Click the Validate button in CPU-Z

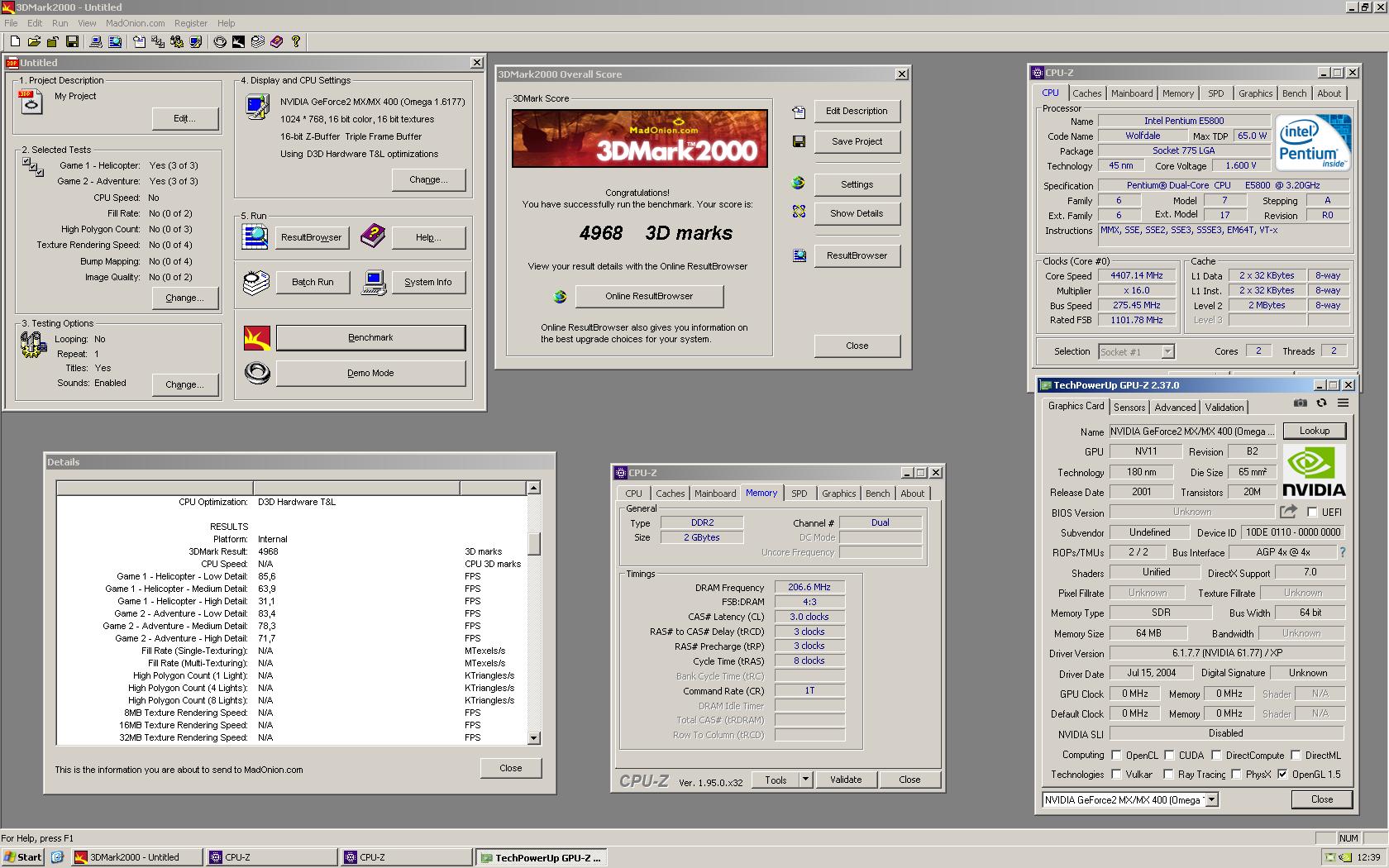tap(845, 780)
